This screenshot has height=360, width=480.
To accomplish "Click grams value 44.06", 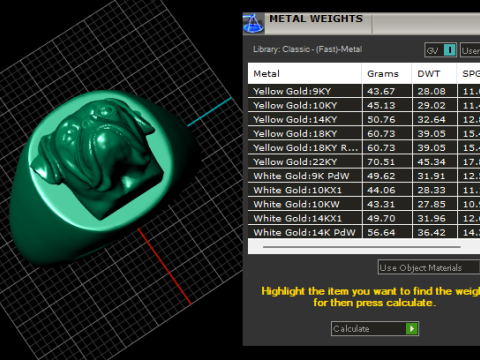I will pos(381,190).
